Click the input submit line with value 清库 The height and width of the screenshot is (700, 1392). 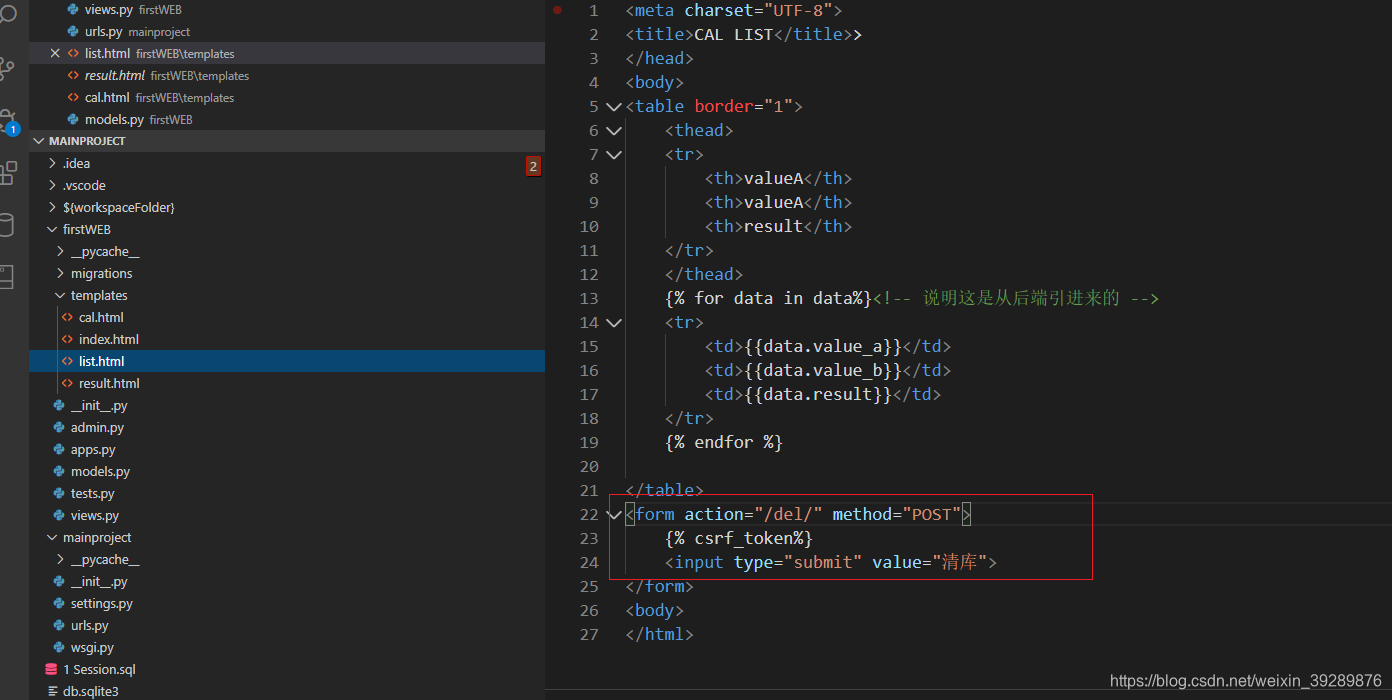[831, 562]
